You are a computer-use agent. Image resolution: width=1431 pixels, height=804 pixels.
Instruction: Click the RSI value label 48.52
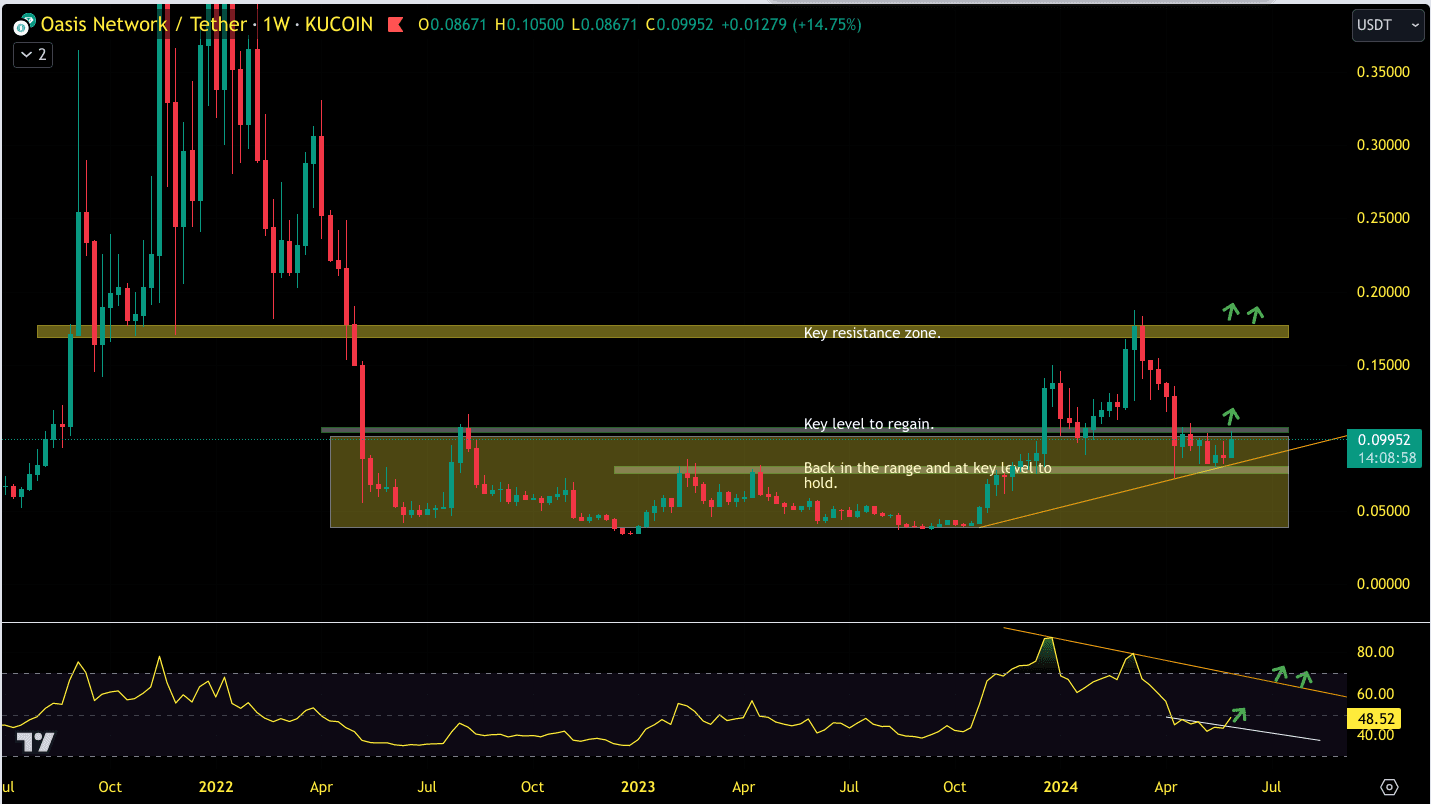1376,718
